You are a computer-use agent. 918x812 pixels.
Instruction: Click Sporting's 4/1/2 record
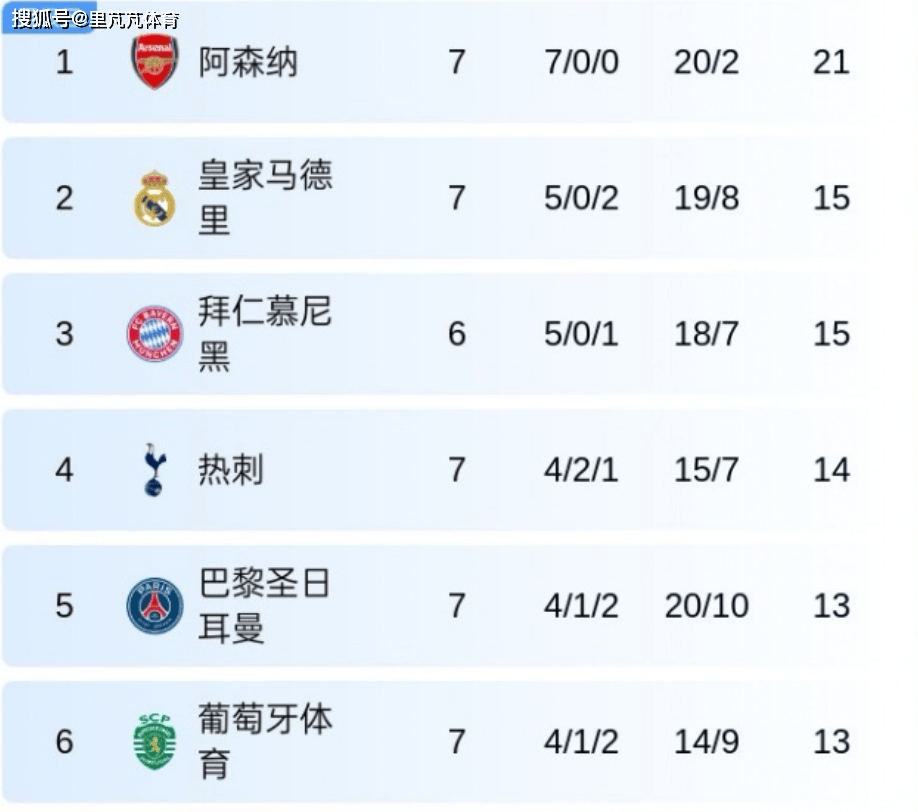click(581, 742)
